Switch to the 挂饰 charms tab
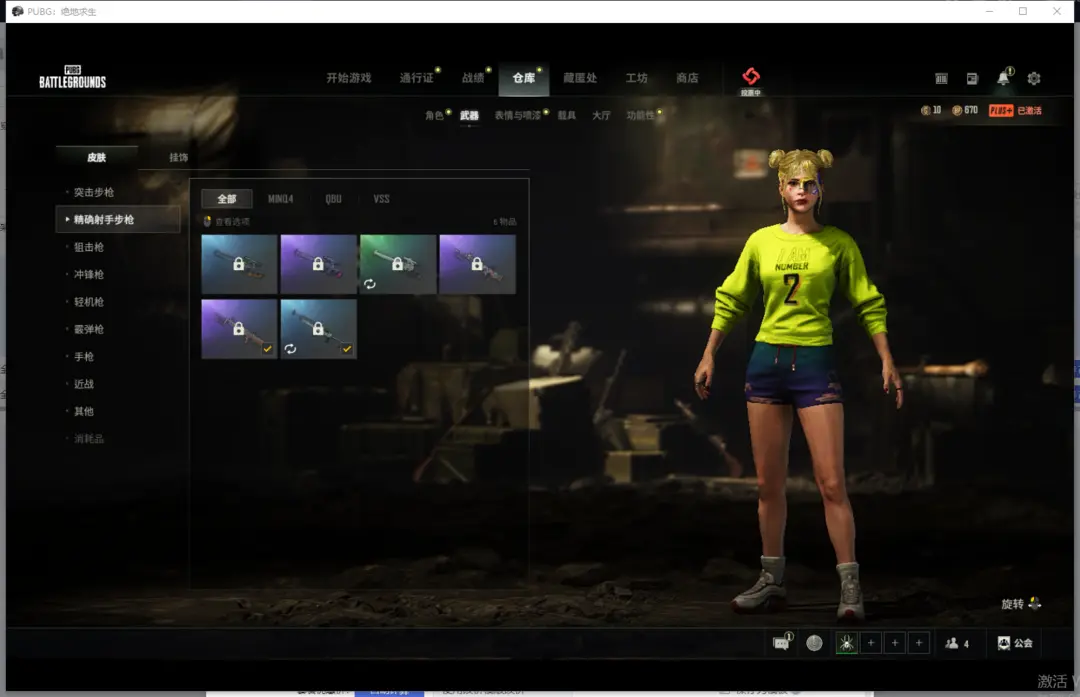Viewport: 1080px width, 697px height. coord(178,157)
